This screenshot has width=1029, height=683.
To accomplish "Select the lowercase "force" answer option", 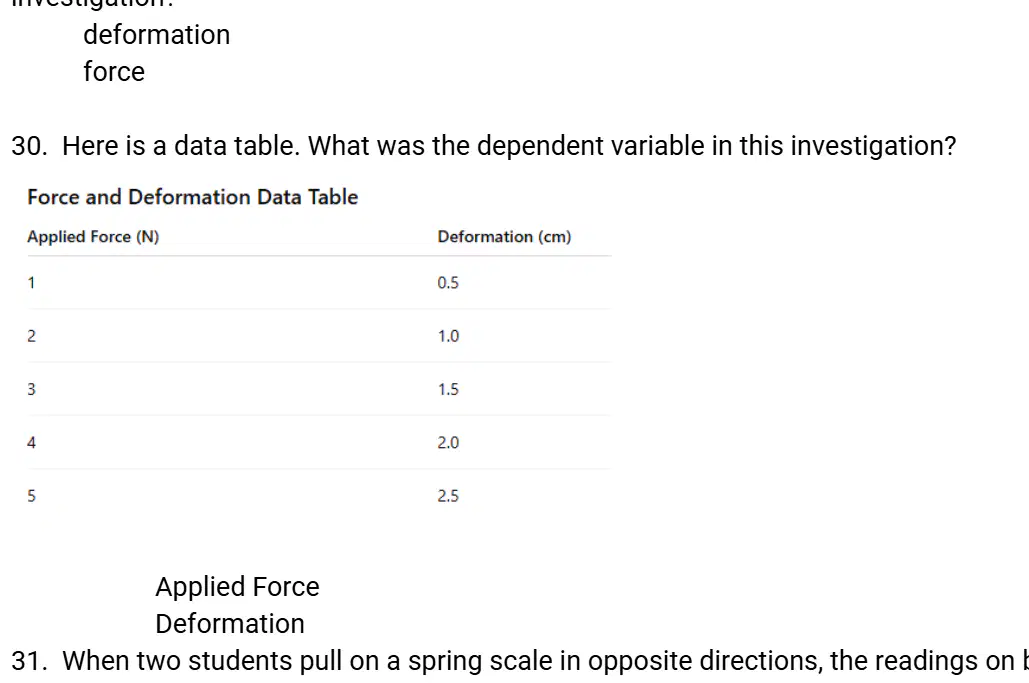I will pyautogui.click(x=114, y=72).
